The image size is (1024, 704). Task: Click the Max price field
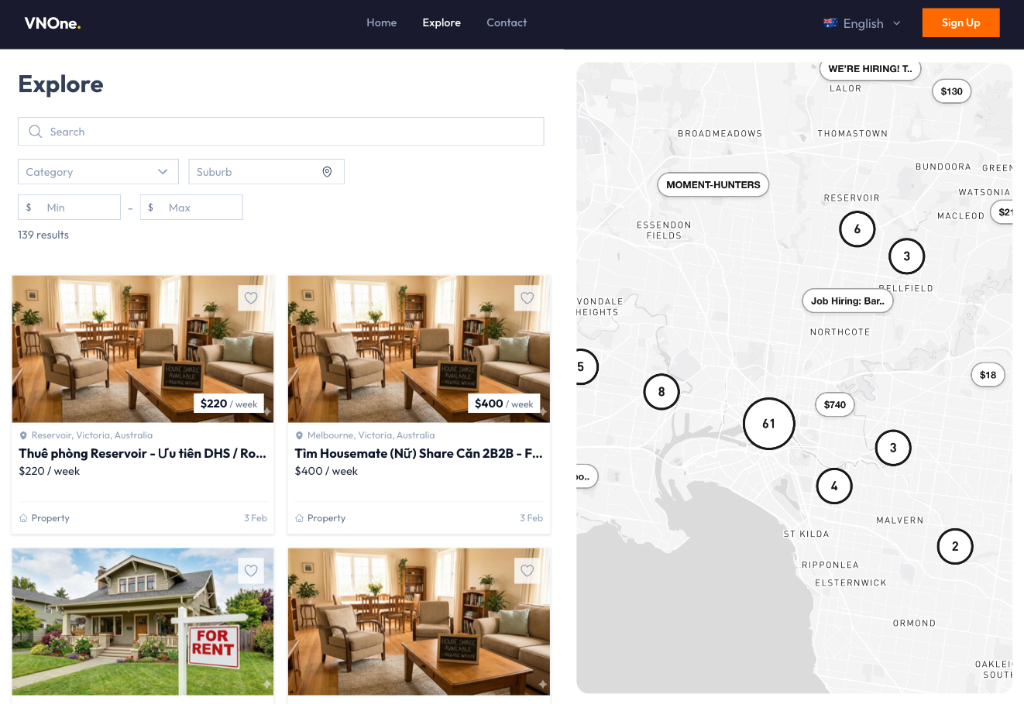click(x=191, y=207)
